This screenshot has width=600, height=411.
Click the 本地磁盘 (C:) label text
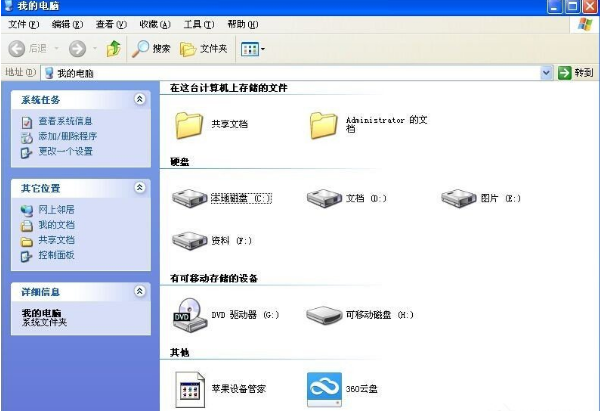(x=241, y=198)
